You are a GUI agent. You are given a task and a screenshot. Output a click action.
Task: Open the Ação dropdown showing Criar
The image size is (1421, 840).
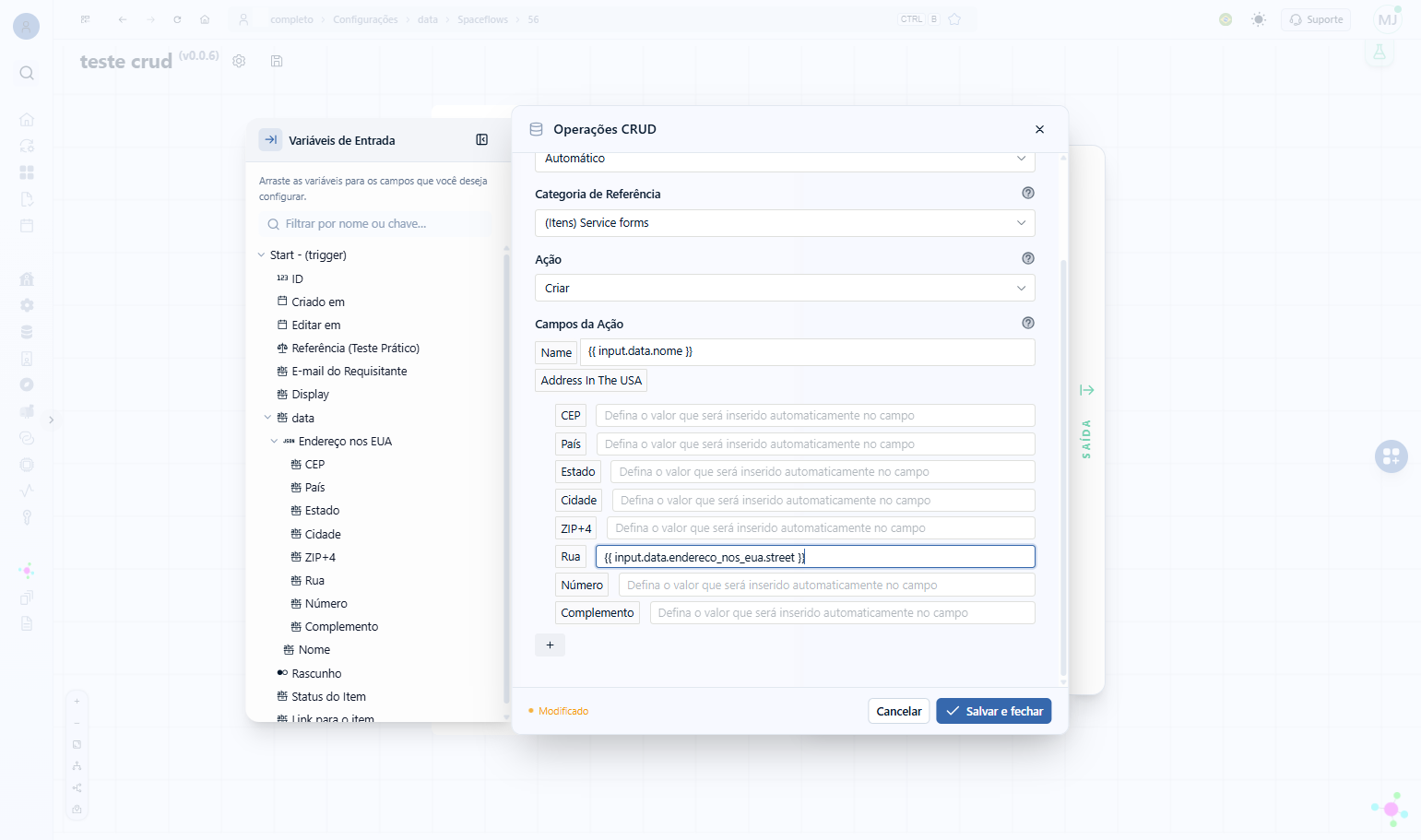coord(785,288)
